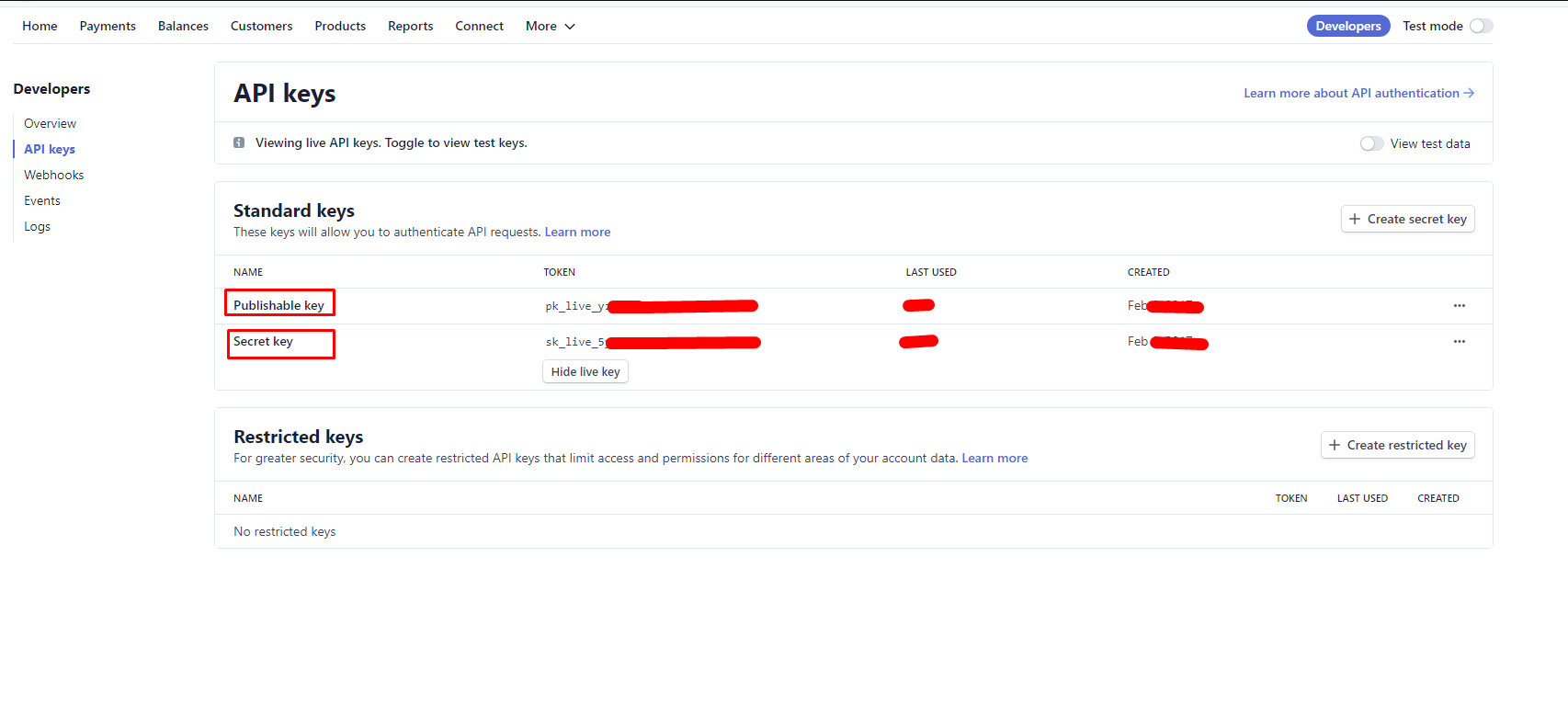Open the Customers section
This screenshot has height=716, width=1568.
tap(261, 26)
